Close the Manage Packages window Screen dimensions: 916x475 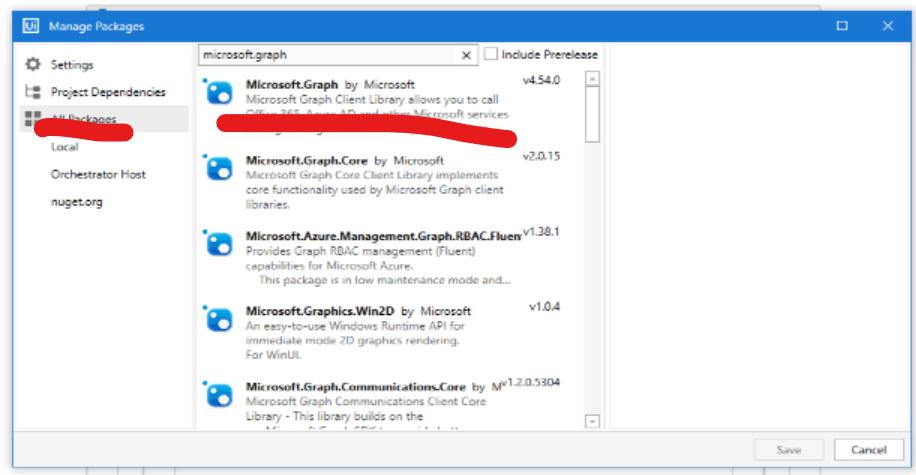(x=887, y=26)
